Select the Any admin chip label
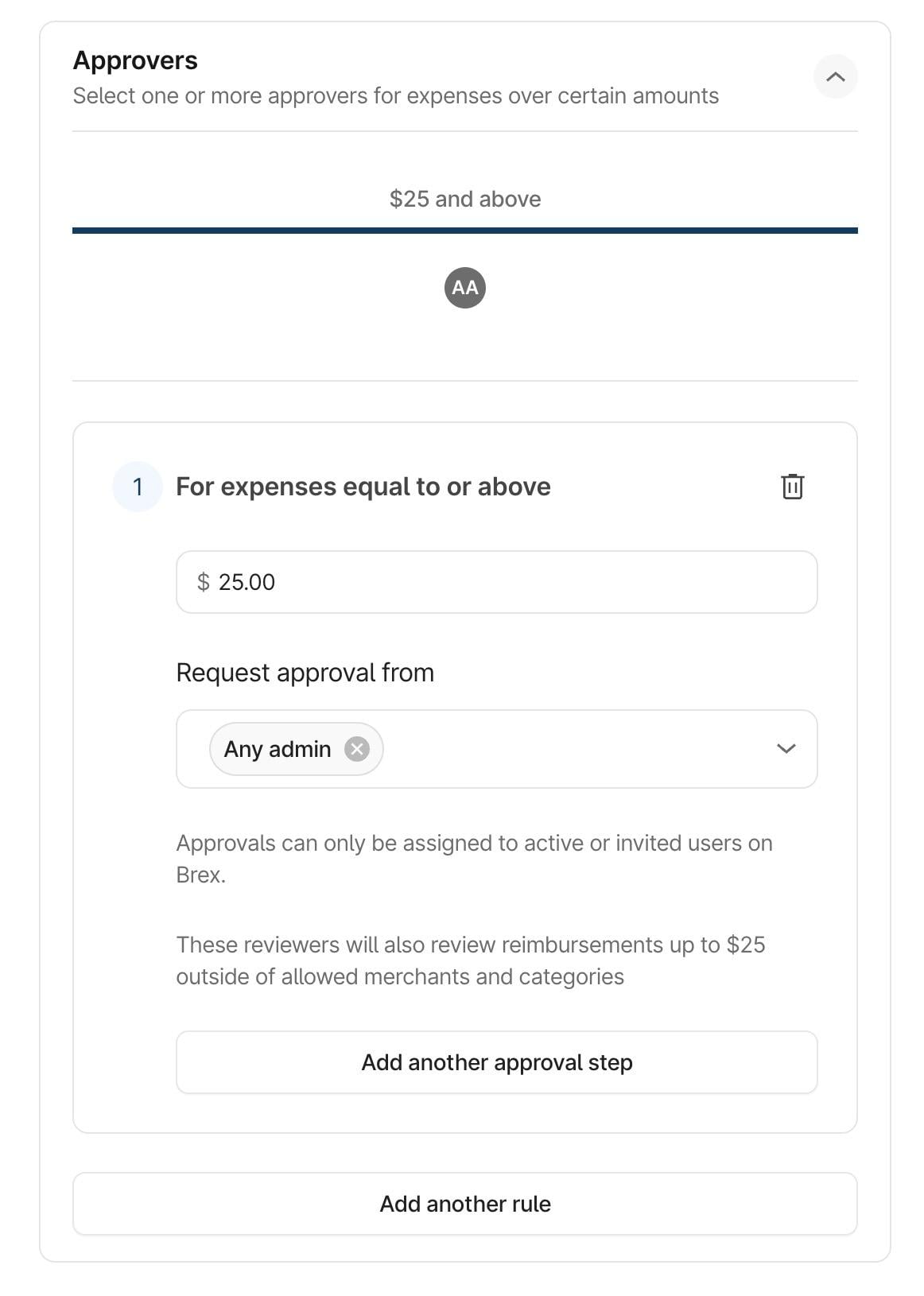Screen dimensions: 924x1296 pos(278,749)
